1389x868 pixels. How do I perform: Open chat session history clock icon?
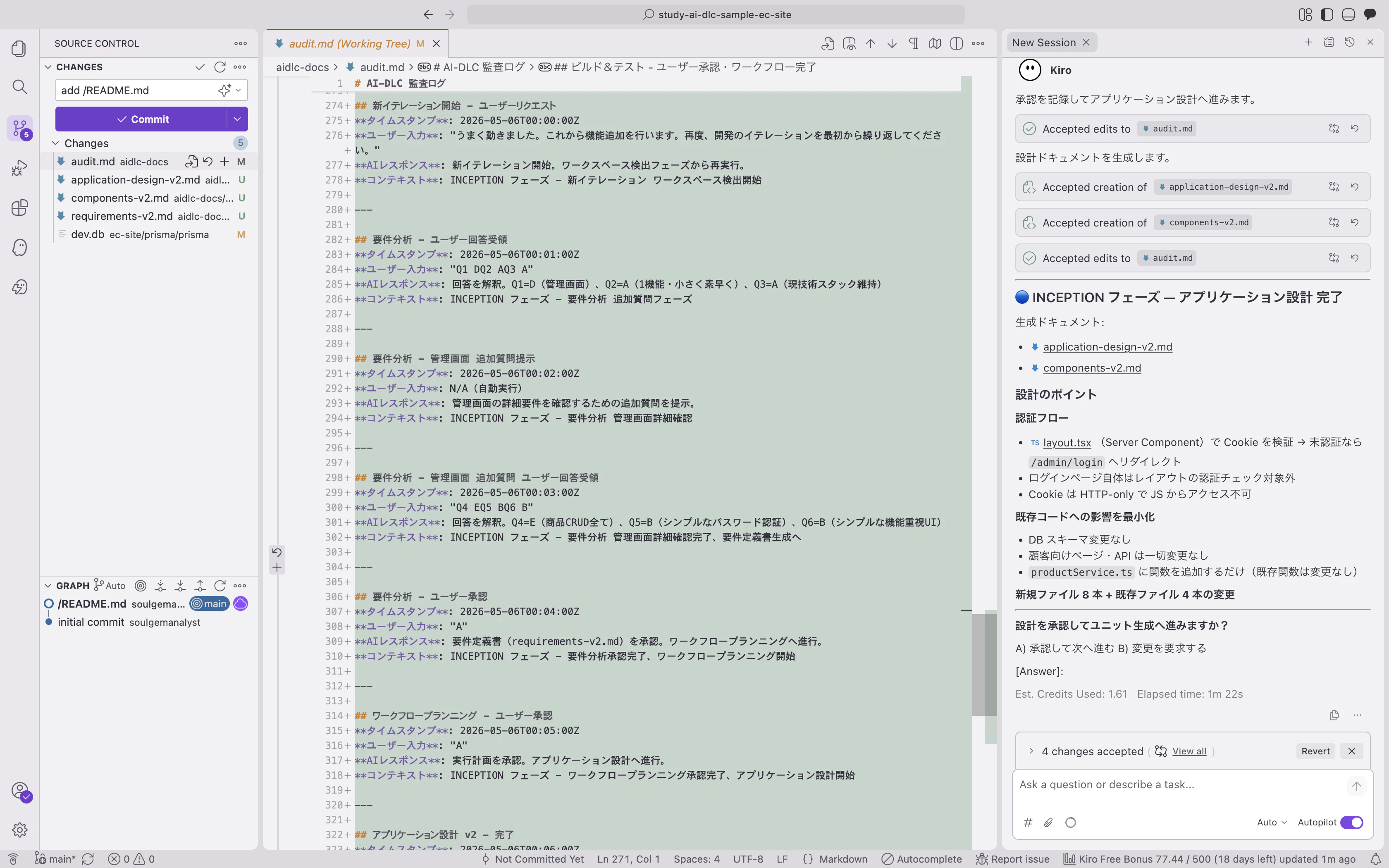point(1349,43)
